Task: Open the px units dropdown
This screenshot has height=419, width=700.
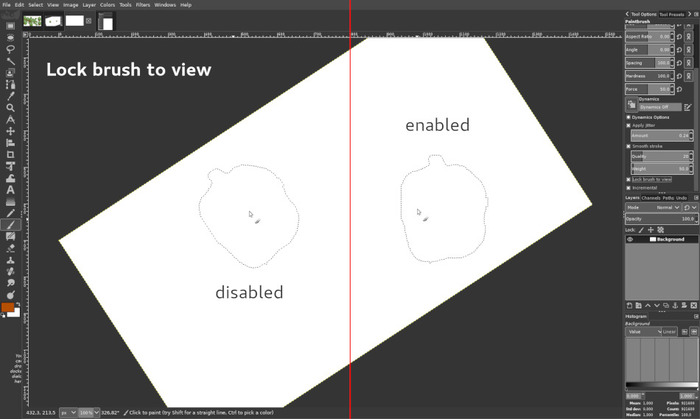Action: point(68,413)
